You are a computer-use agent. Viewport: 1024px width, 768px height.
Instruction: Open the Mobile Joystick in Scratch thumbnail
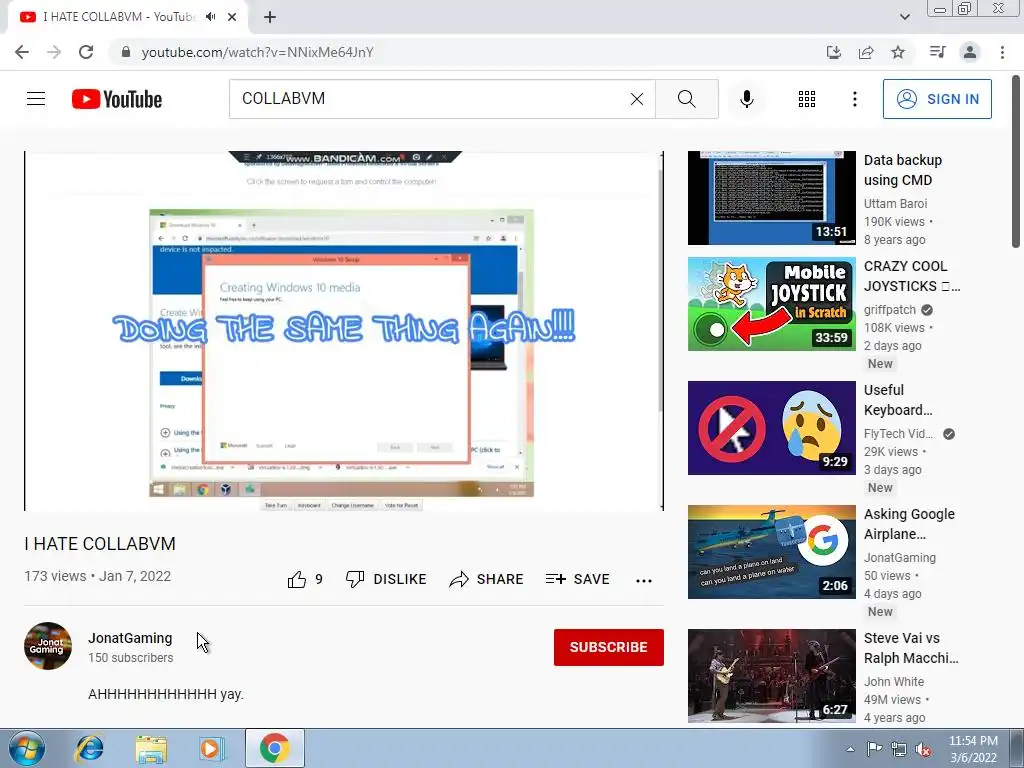pyautogui.click(x=771, y=304)
